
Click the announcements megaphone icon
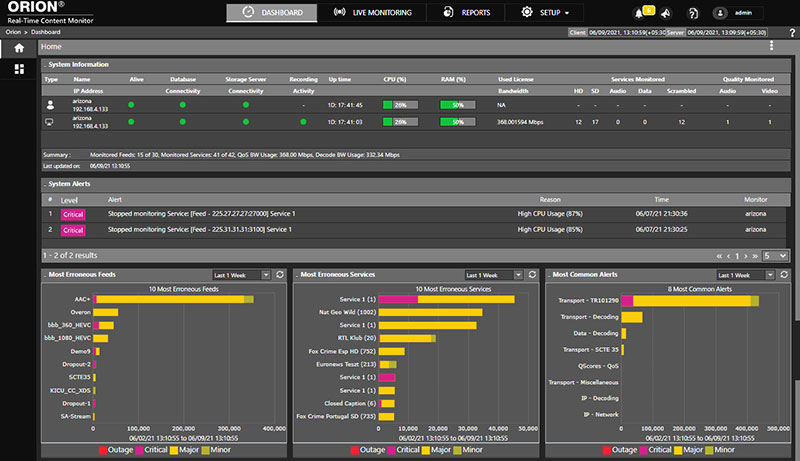pos(666,13)
